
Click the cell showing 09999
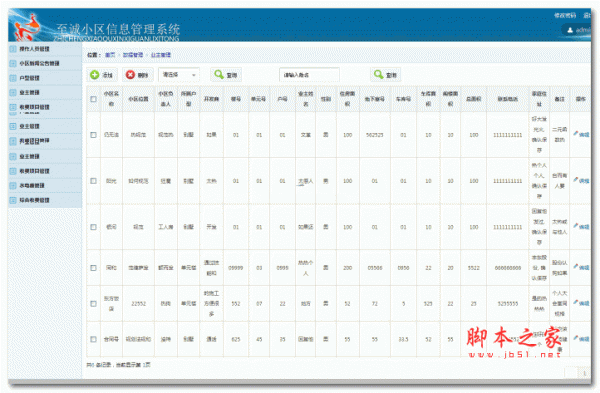236,268
